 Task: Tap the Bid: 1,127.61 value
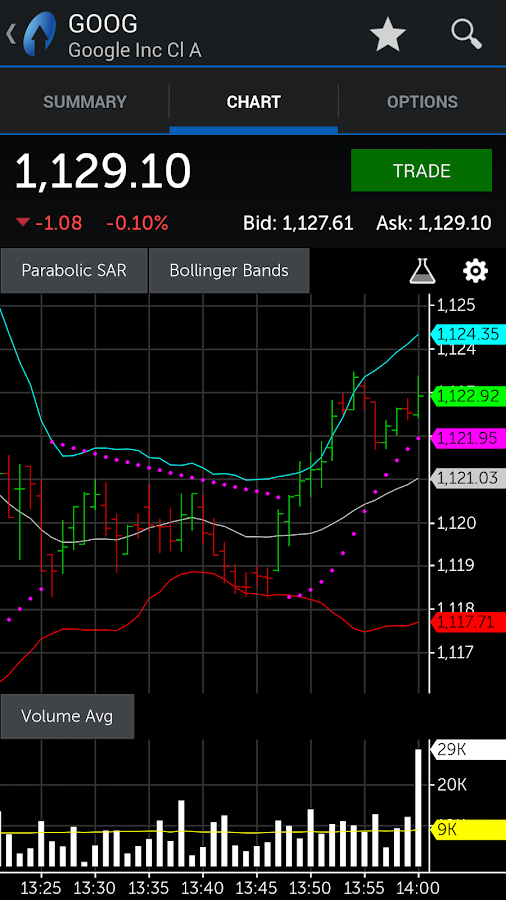298,223
